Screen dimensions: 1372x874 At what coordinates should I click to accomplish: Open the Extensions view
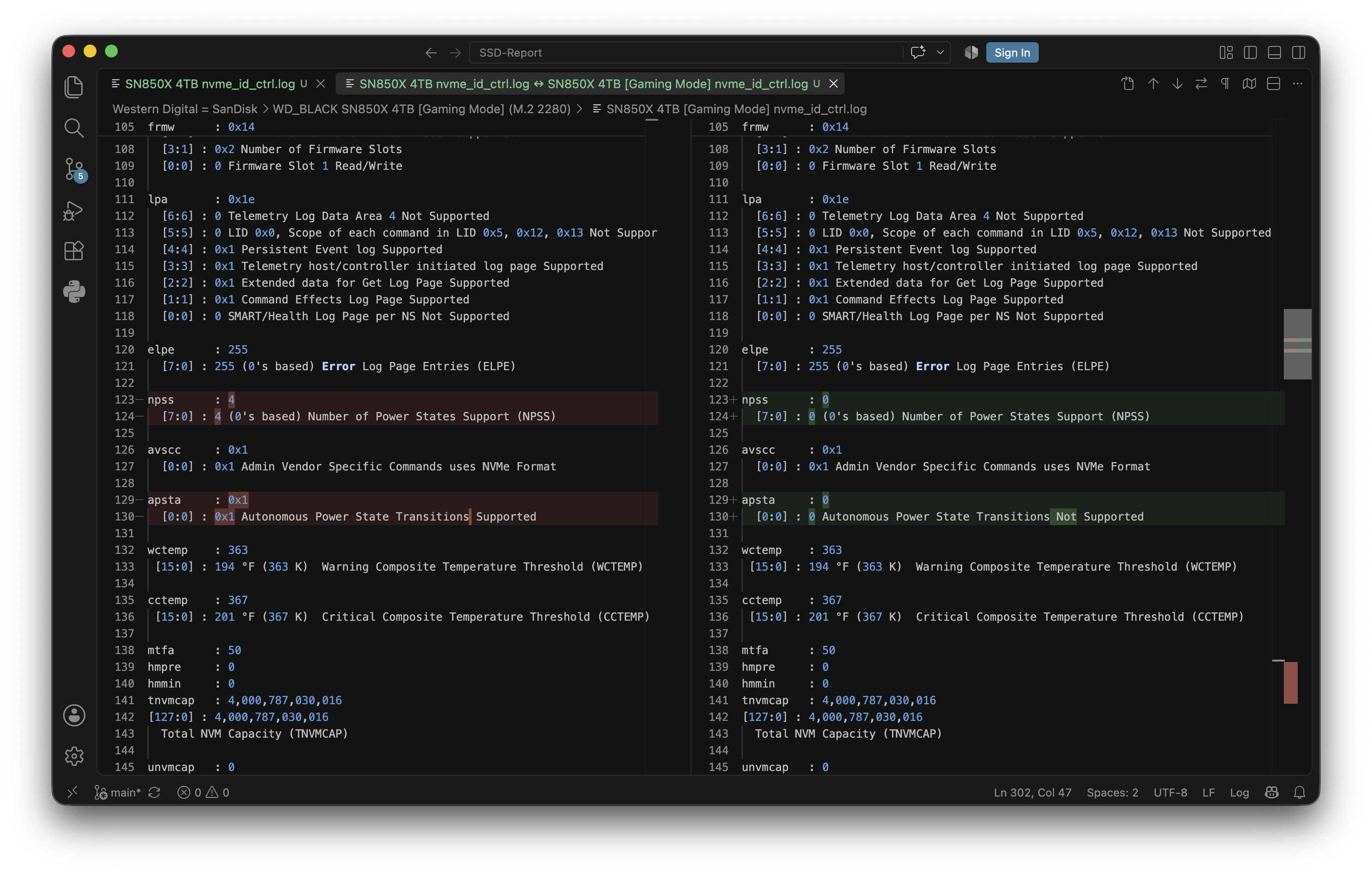(x=74, y=251)
